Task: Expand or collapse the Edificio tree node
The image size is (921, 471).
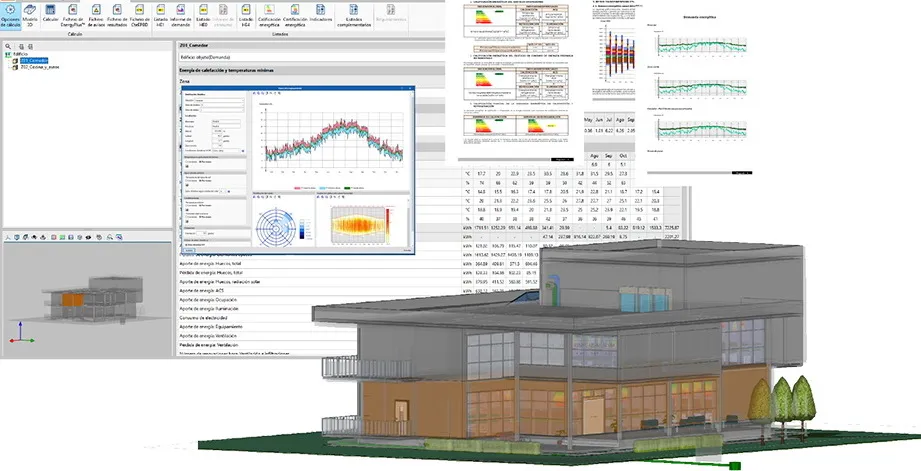Action: click(x=5, y=54)
